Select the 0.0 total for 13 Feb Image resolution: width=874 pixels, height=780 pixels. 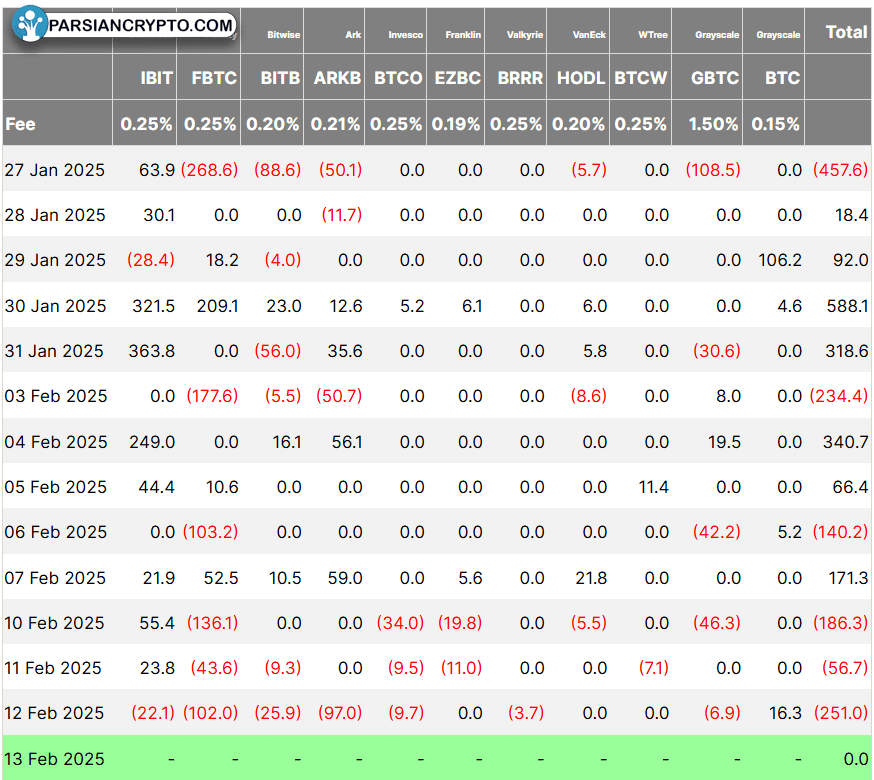856,759
